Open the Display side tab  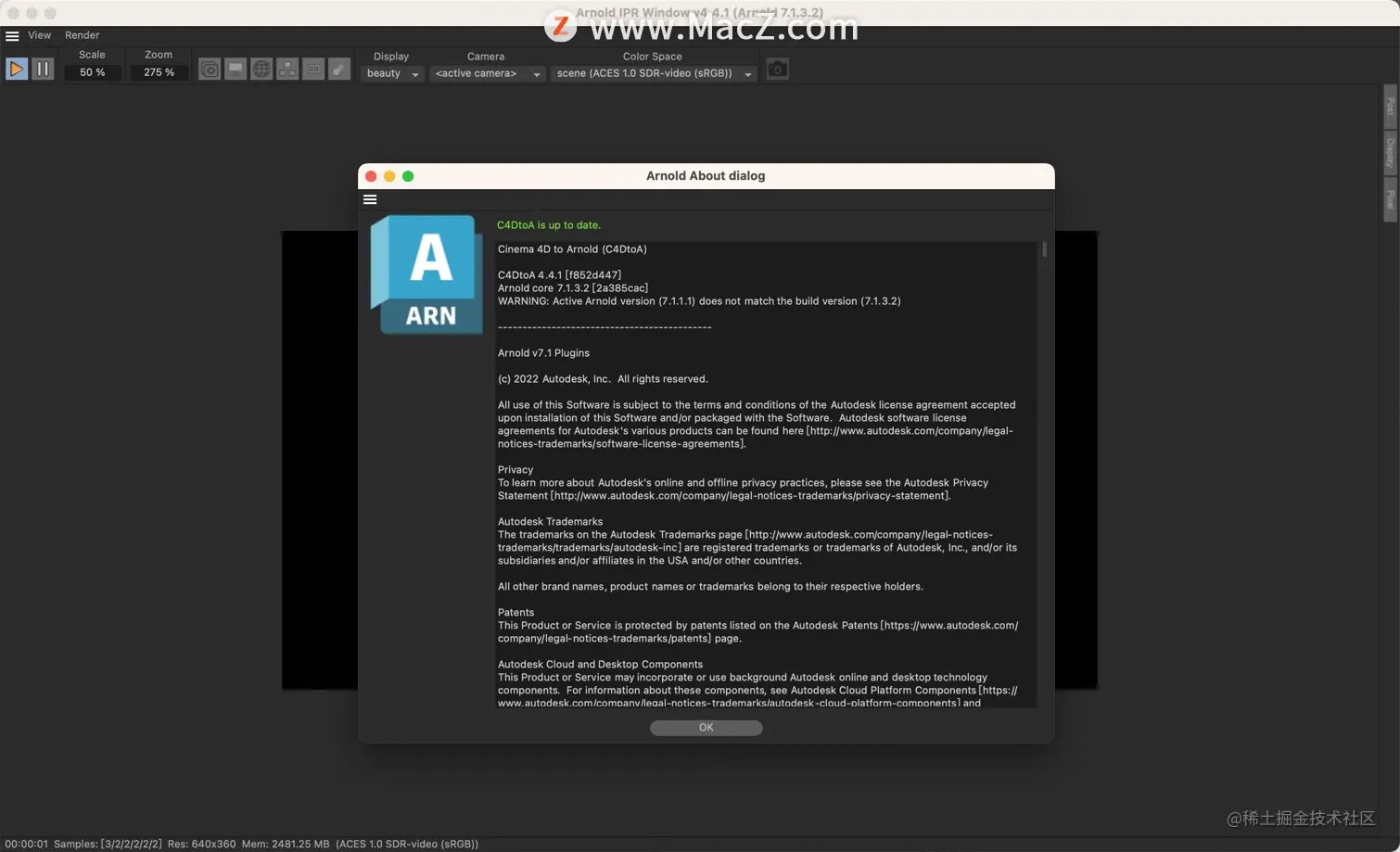coord(1390,152)
